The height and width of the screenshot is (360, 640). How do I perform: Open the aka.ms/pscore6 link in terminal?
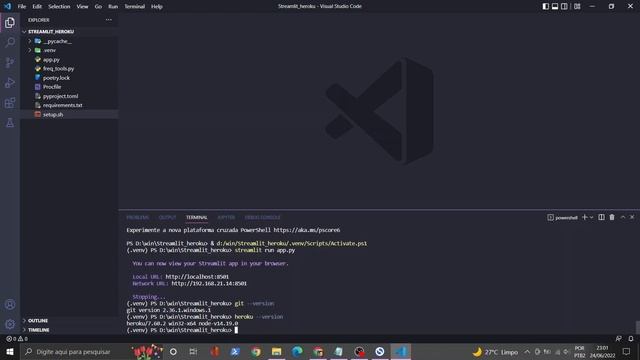tap(307, 230)
